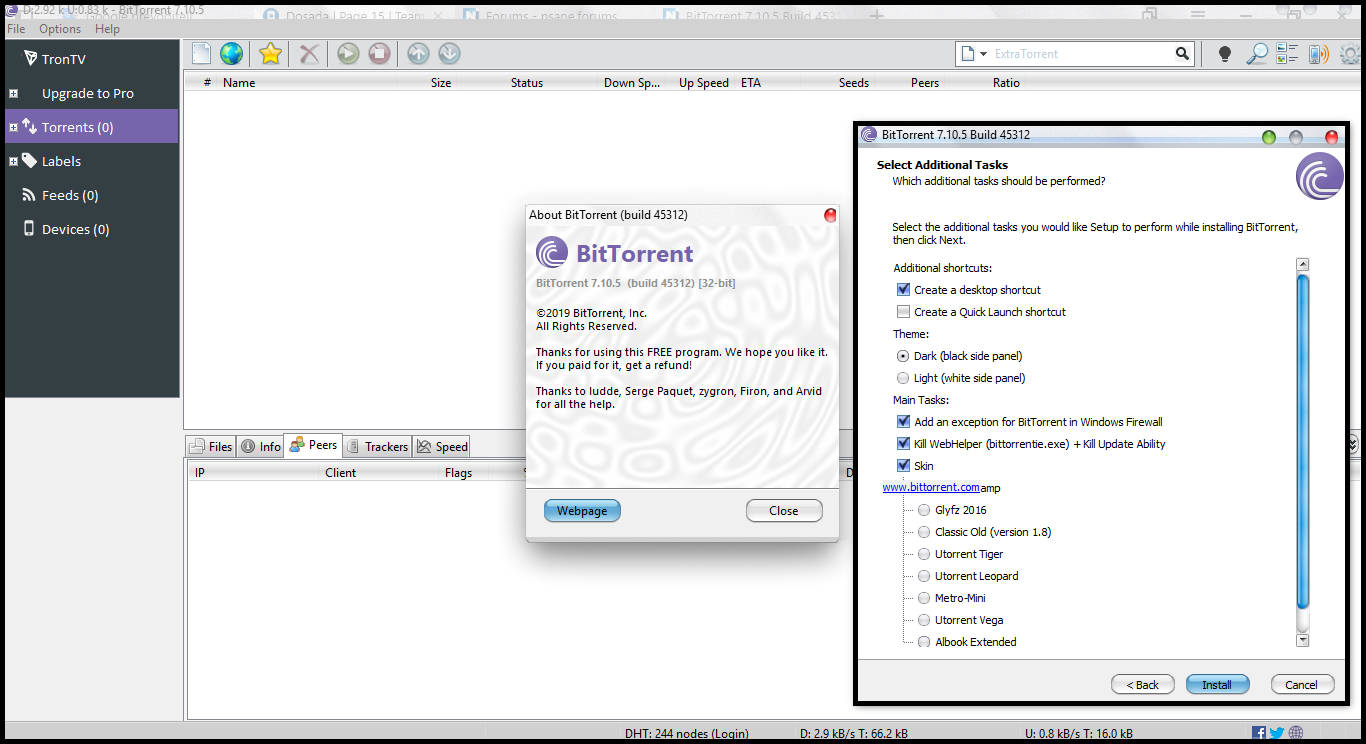The height and width of the screenshot is (744, 1366).
Task: Click the detail pane collapse chevron
Action: [1354, 443]
